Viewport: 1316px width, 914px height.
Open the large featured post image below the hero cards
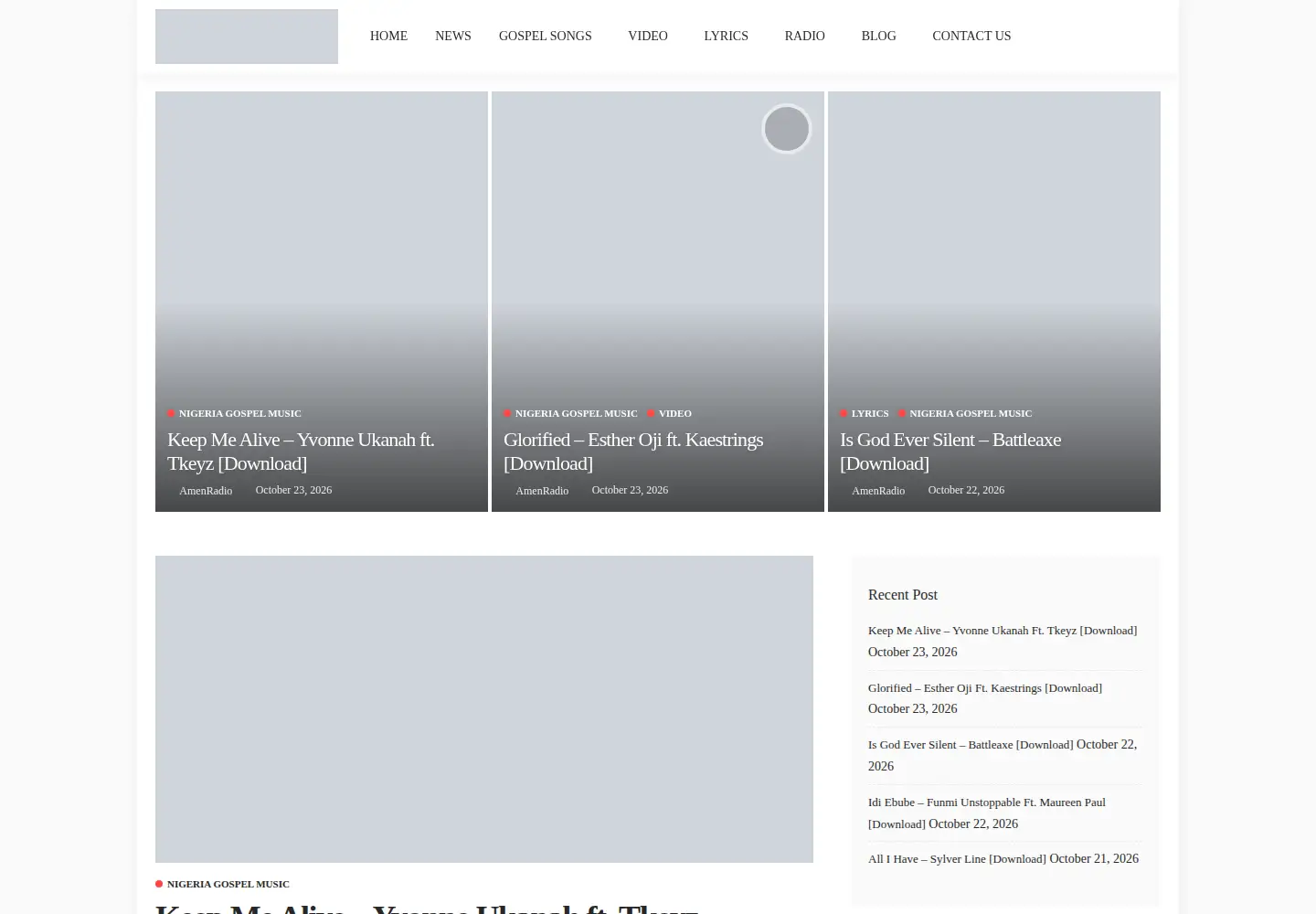pos(484,709)
